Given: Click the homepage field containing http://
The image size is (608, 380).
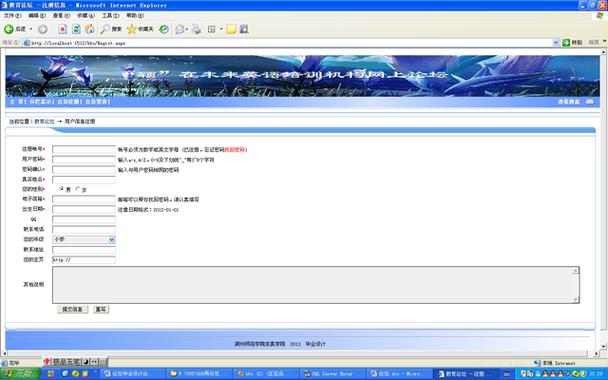Looking at the screenshot, I should point(84,260).
